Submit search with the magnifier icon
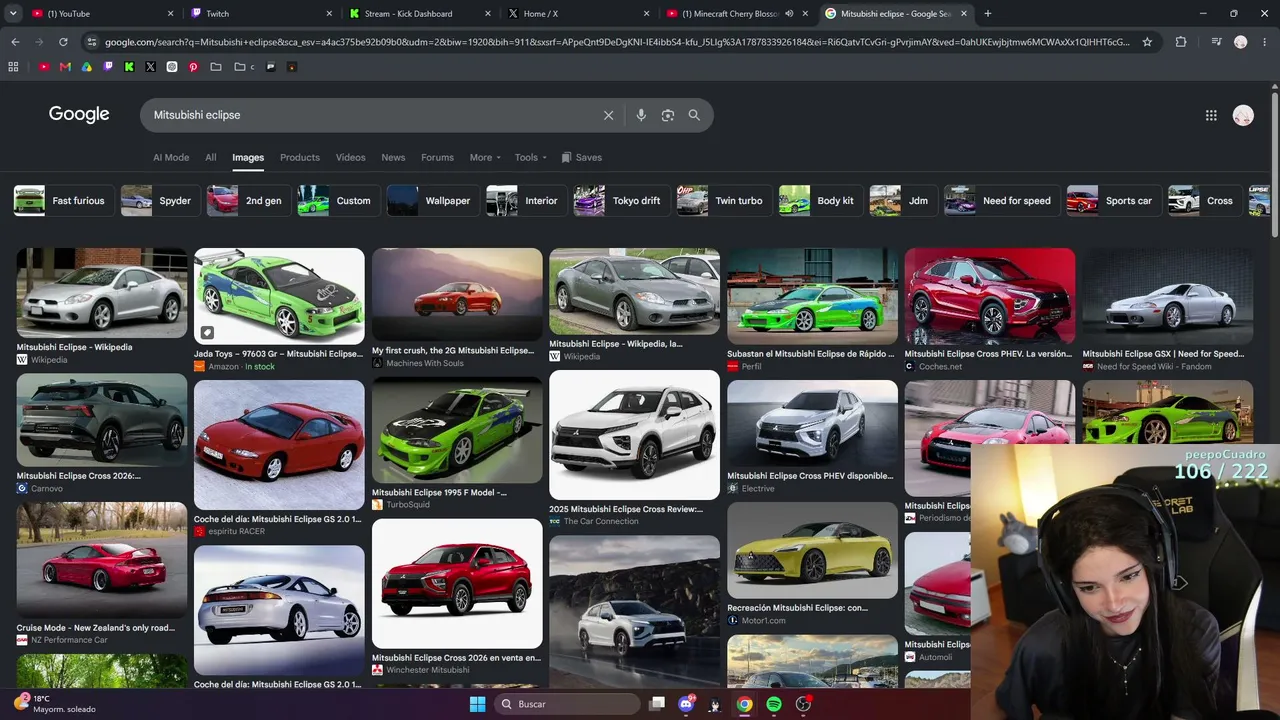The width and height of the screenshot is (1280, 720). pyautogui.click(x=694, y=115)
